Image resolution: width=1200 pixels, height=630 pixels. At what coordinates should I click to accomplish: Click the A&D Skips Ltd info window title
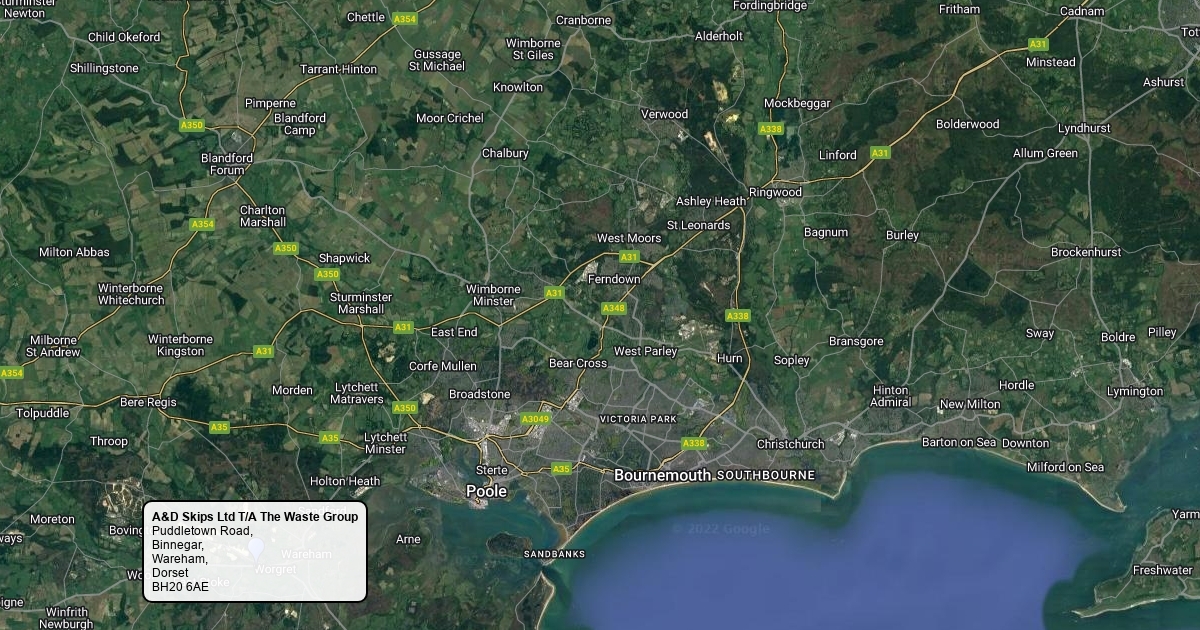[255, 517]
